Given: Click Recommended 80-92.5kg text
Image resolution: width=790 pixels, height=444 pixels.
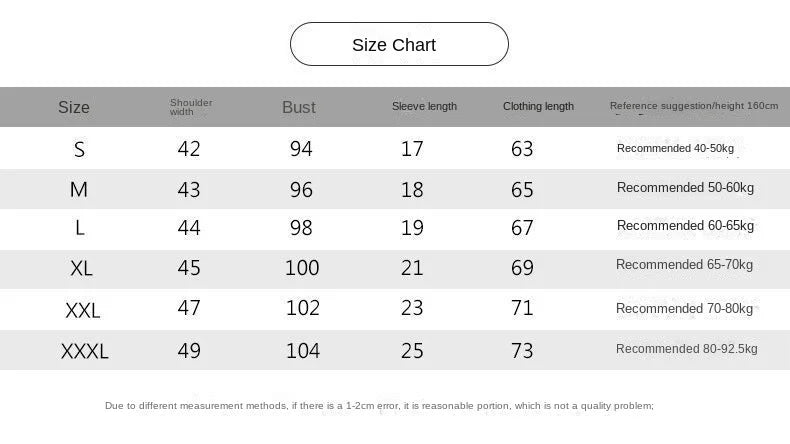Looking at the screenshot, I should tap(686, 349).
